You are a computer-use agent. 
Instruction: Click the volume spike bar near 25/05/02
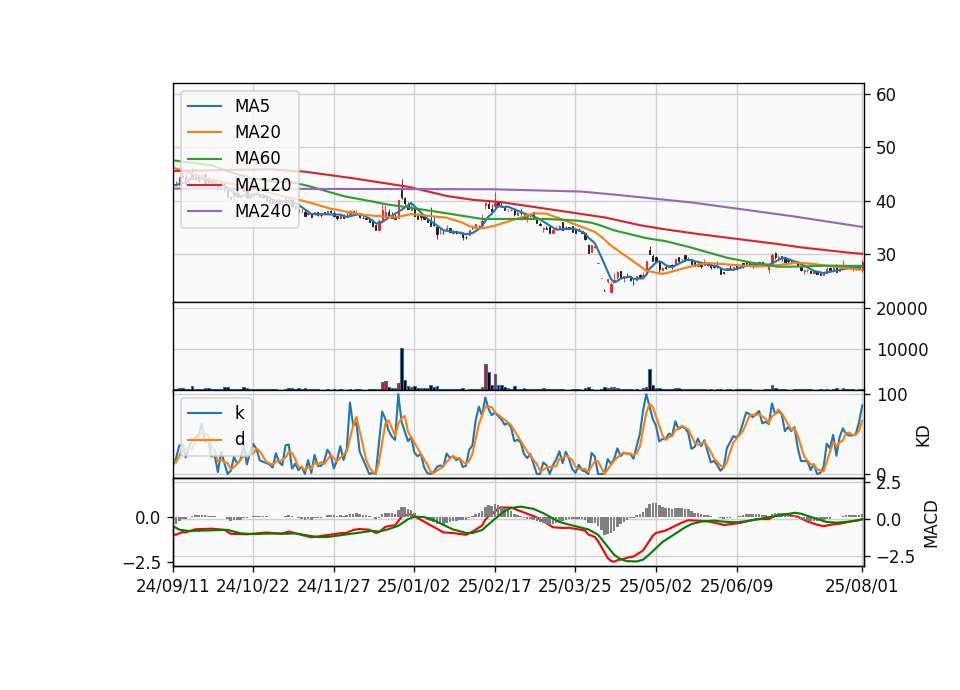(650, 380)
